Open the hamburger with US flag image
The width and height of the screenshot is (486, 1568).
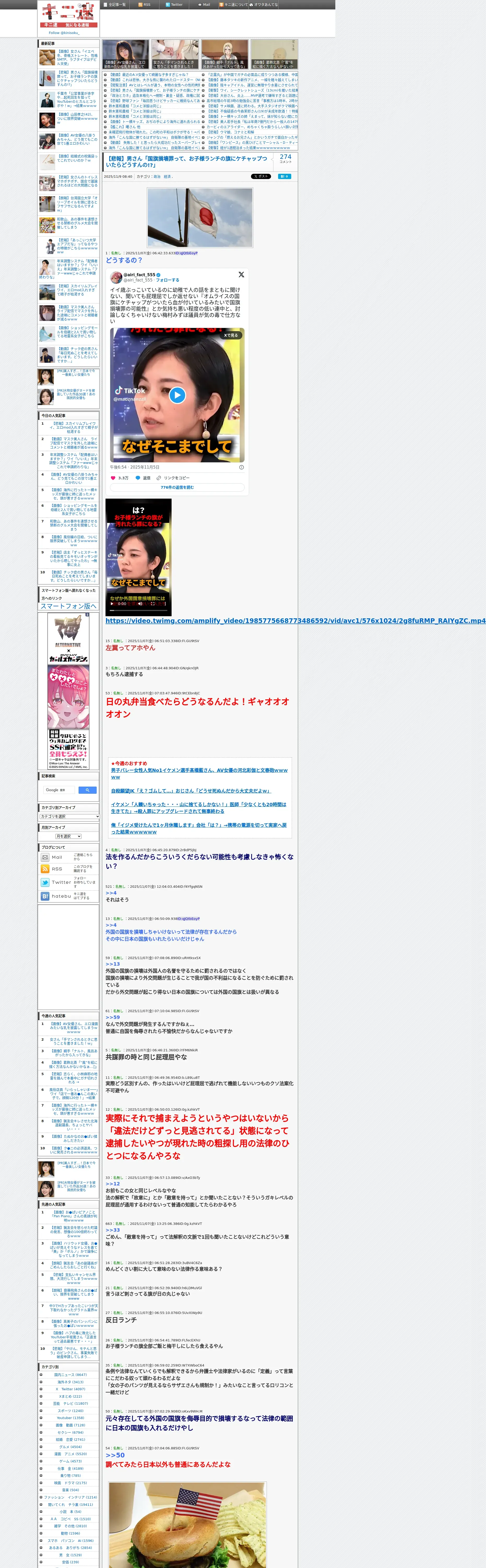point(187,1525)
